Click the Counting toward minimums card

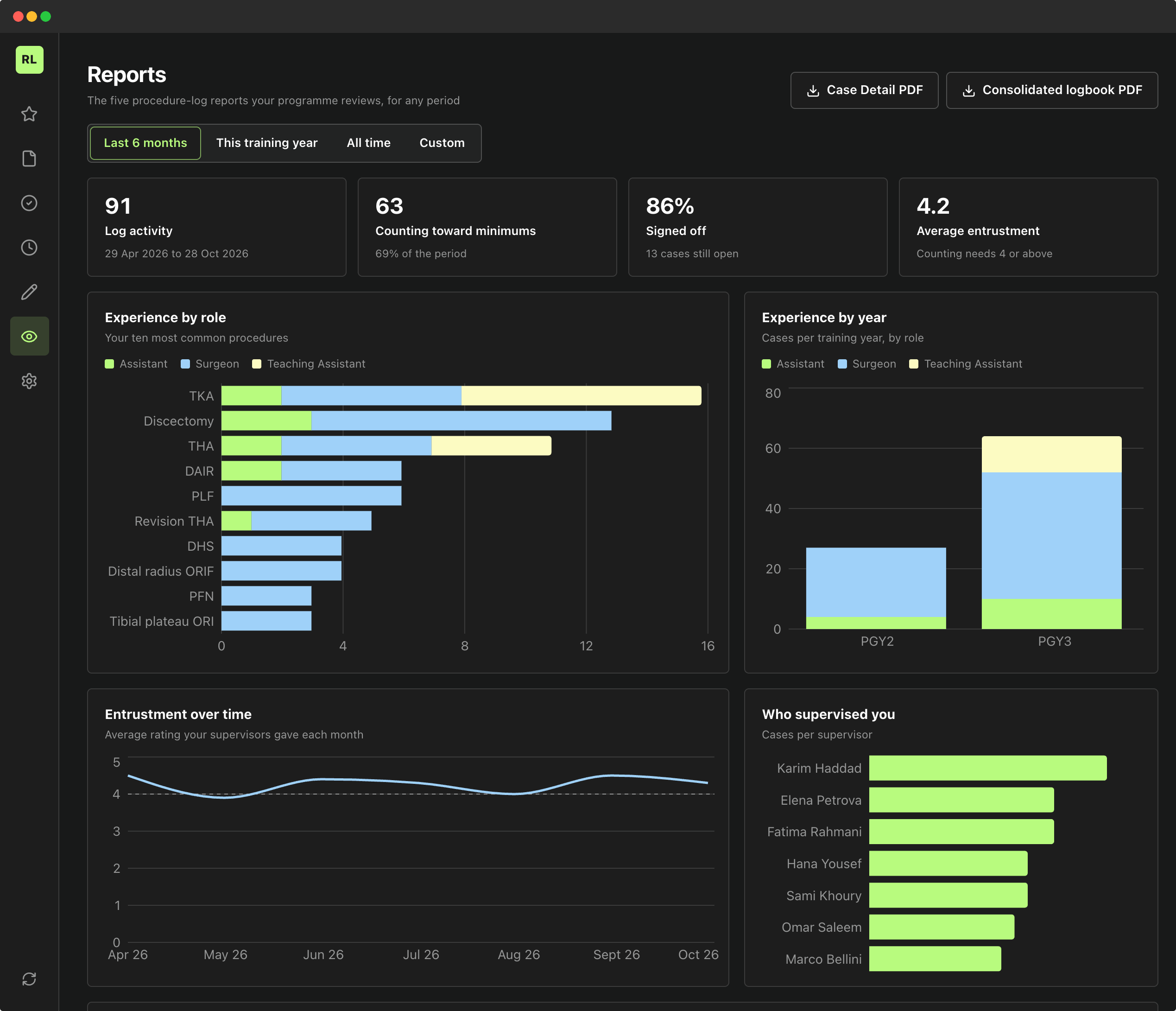point(487,227)
